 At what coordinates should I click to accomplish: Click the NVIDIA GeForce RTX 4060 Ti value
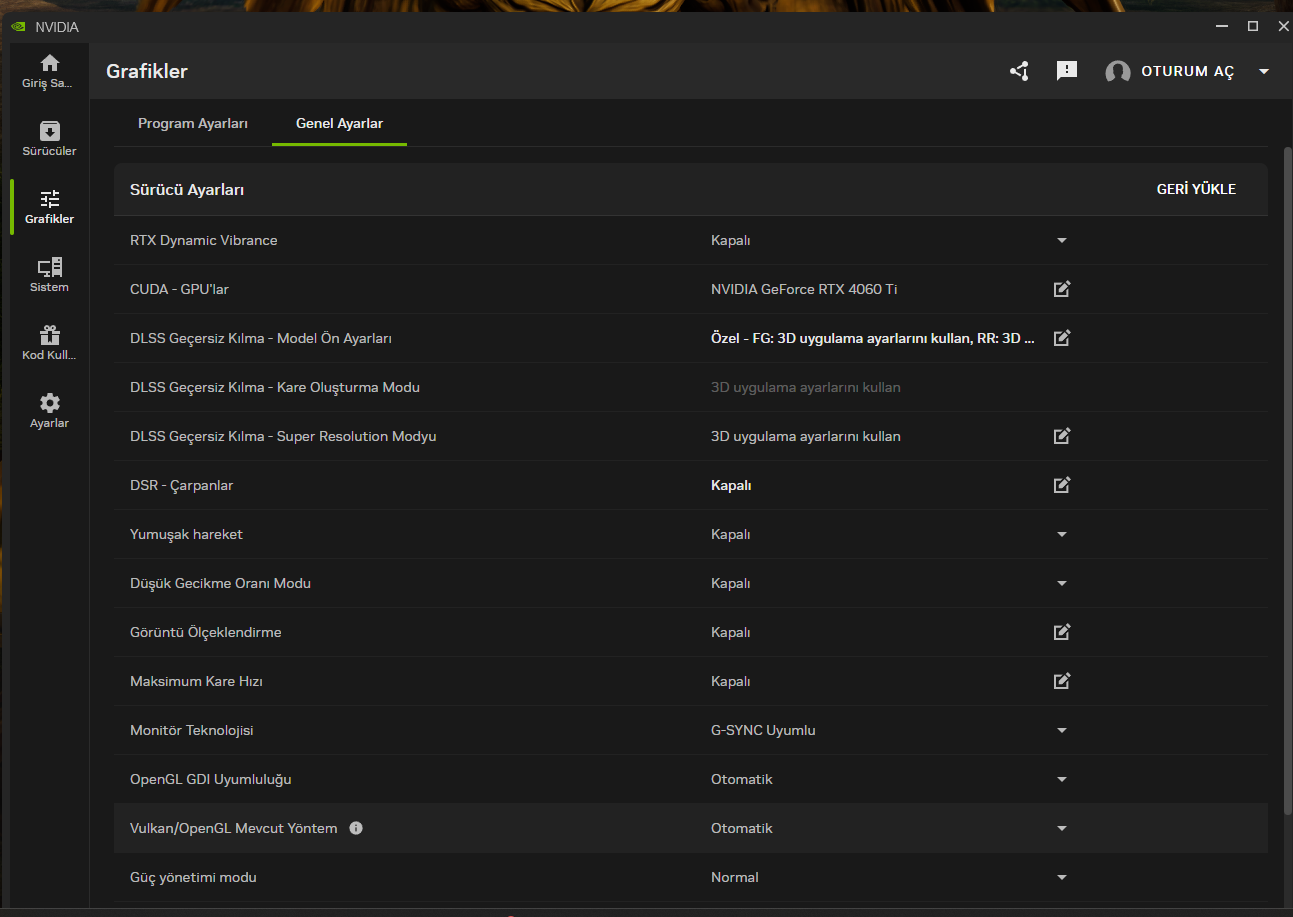point(804,289)
